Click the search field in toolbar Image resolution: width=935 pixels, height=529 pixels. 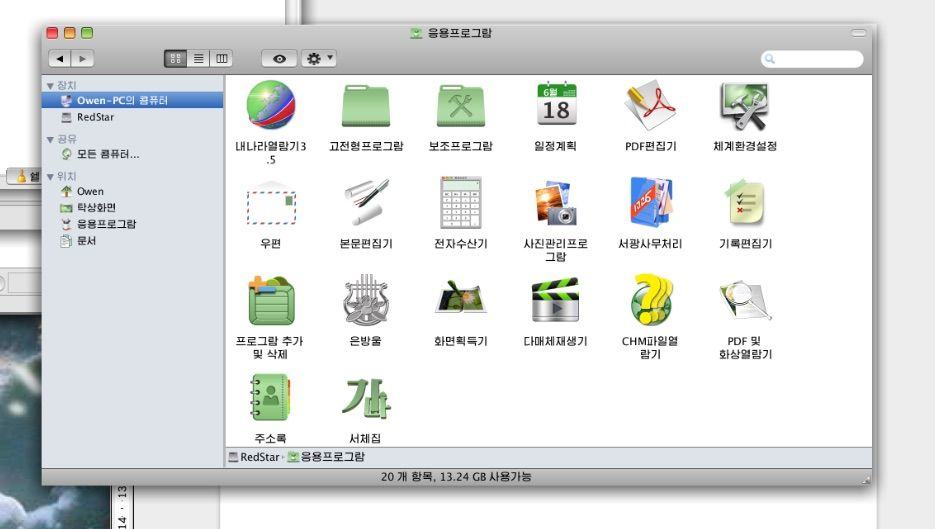814,59
